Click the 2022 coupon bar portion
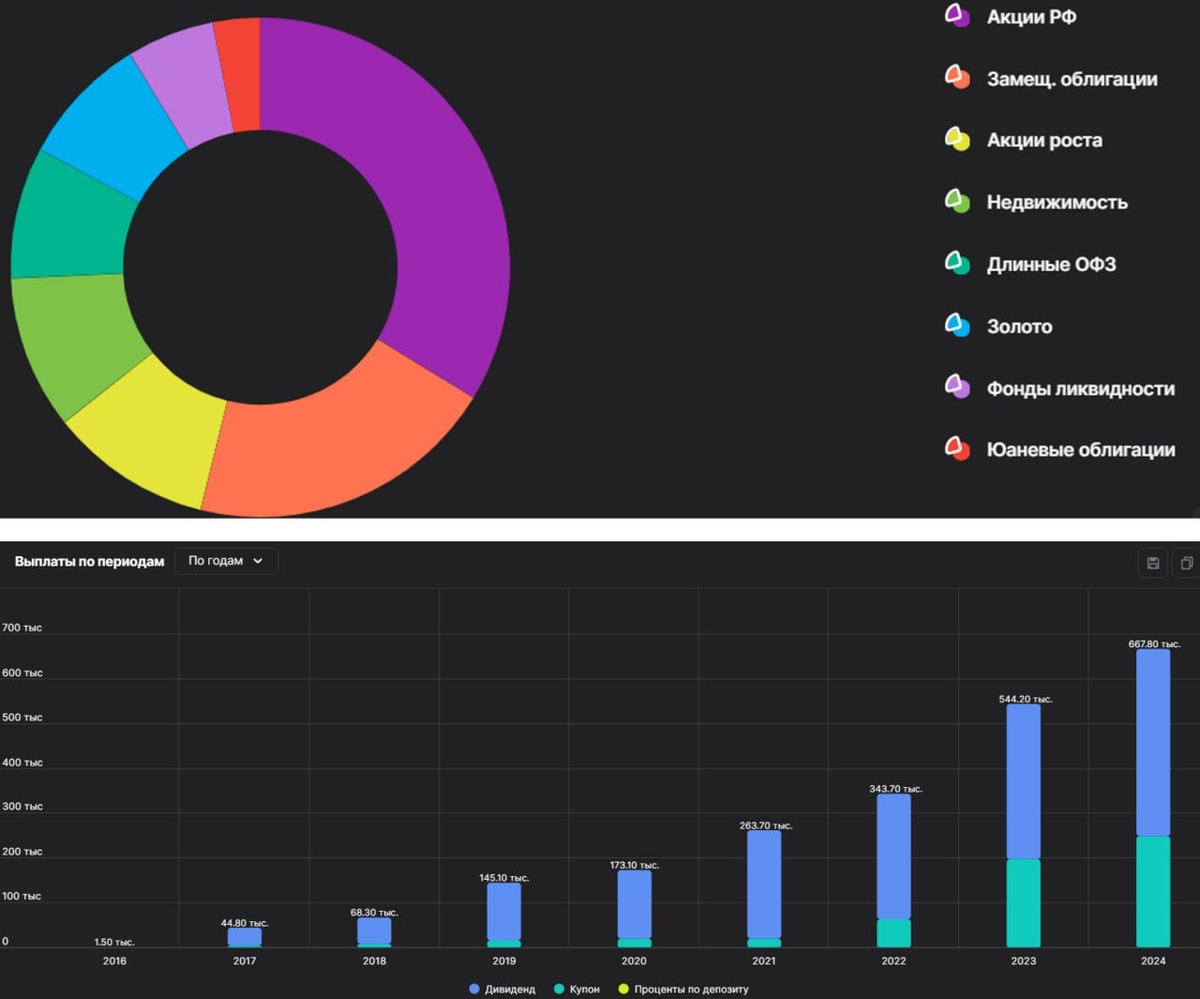The width and height of the screenshot is (1200, 999). [894, 933]
